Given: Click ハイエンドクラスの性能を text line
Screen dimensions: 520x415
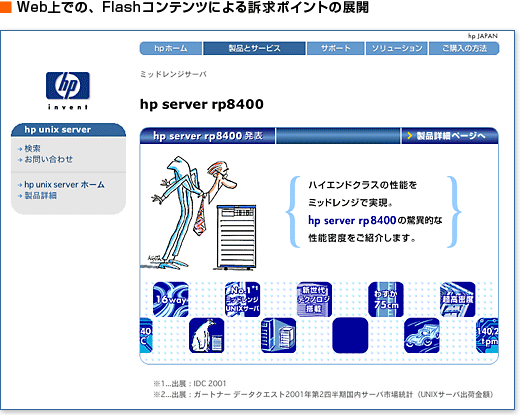Looking at the screenshot, I should click(x=362, y=185).
